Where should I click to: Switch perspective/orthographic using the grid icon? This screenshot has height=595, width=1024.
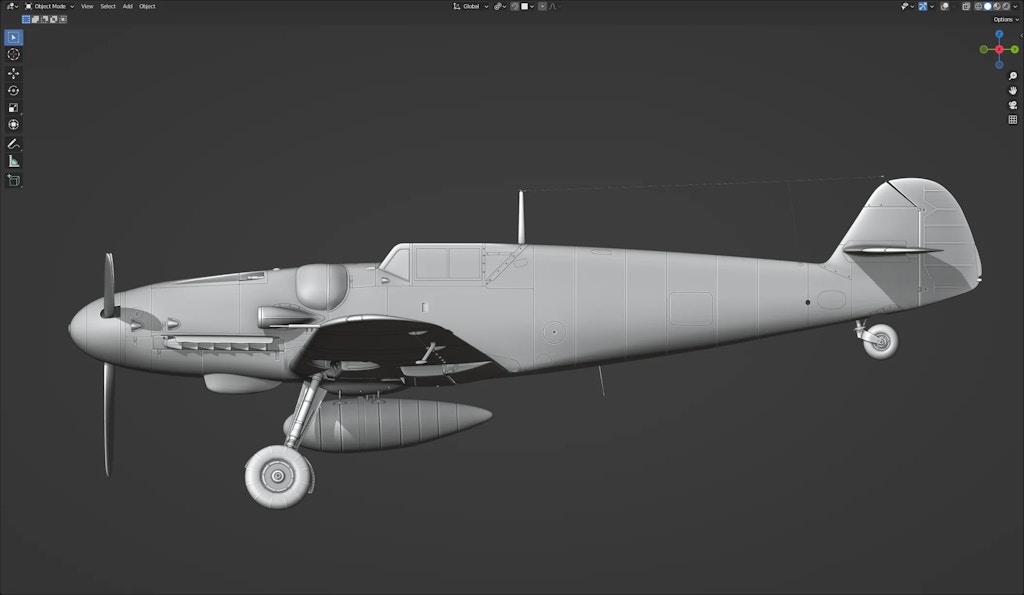point(1013,119)
